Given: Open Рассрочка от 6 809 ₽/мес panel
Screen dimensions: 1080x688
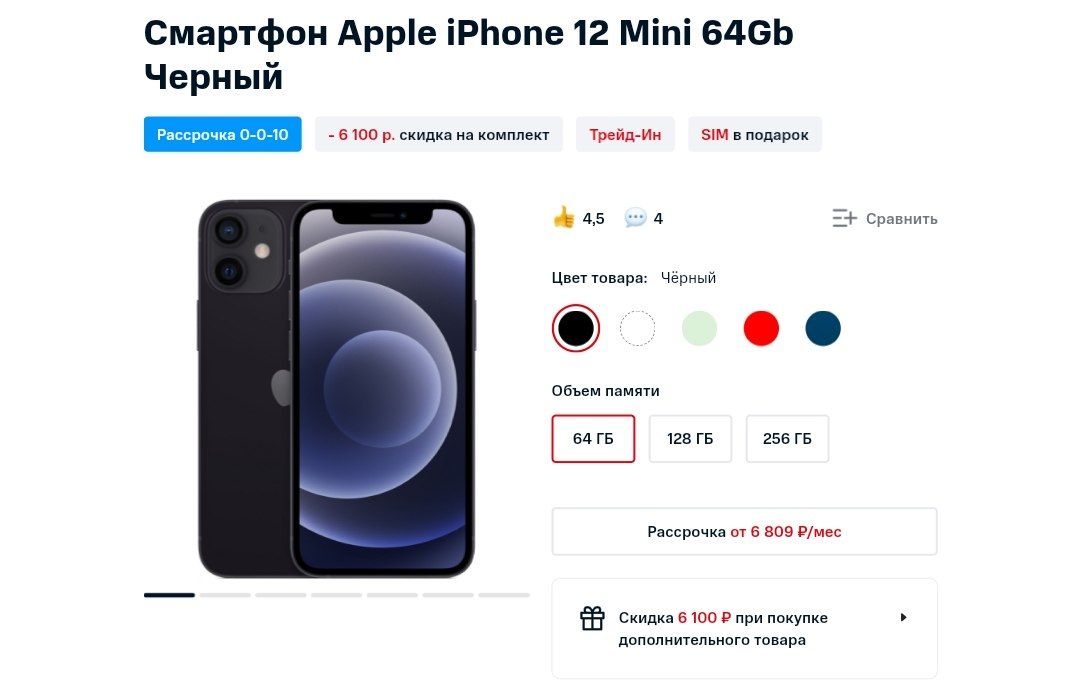Looking at the screenshot, I should (745, 532).
